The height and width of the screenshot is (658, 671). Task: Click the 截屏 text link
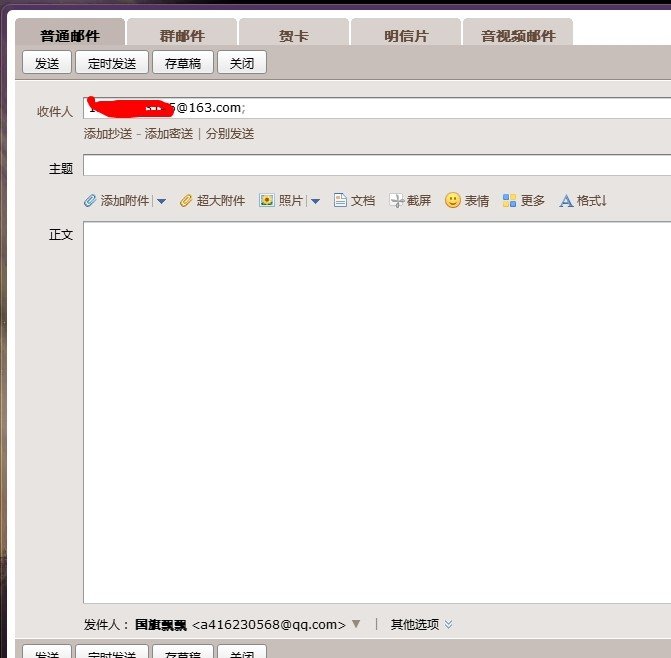coord(419,200)
